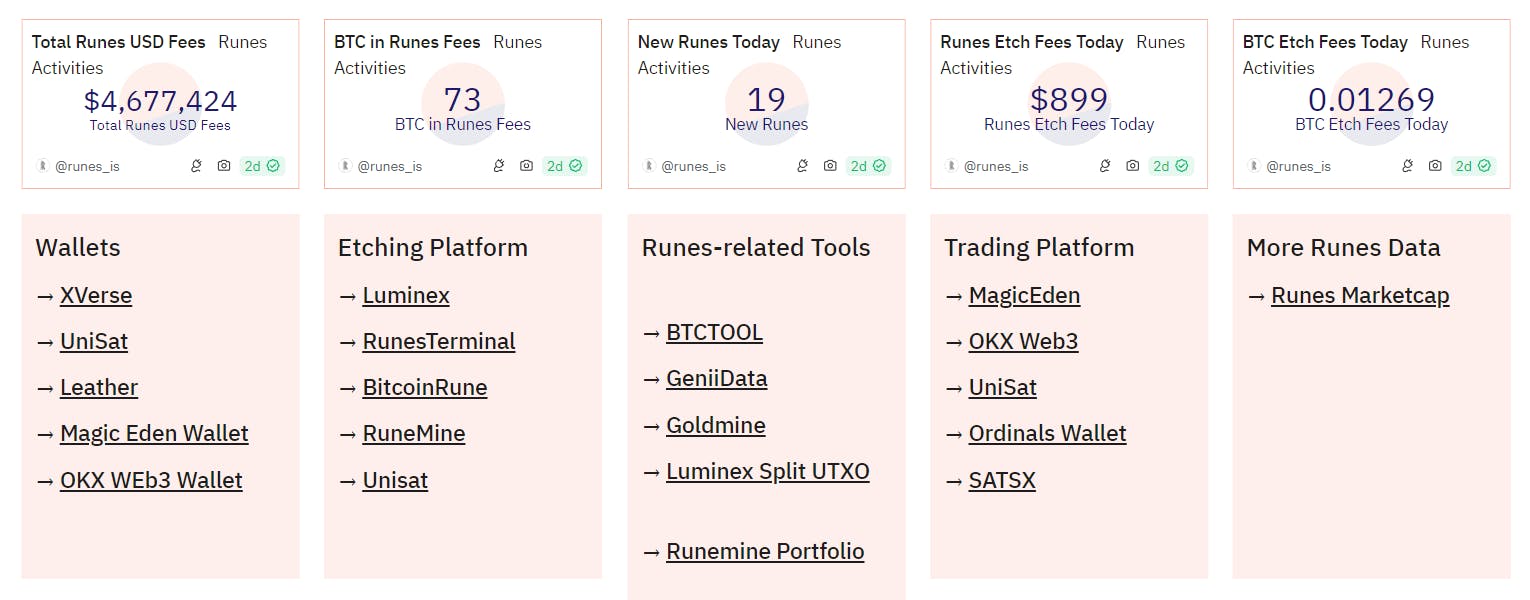
Task: Open the XVerse wallet link
Action: point(96,295)
